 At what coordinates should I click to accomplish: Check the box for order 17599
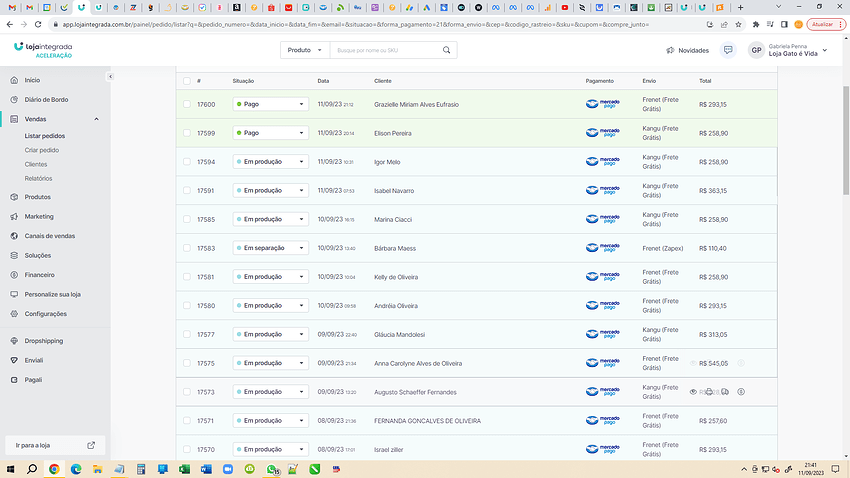coord(187,133)
